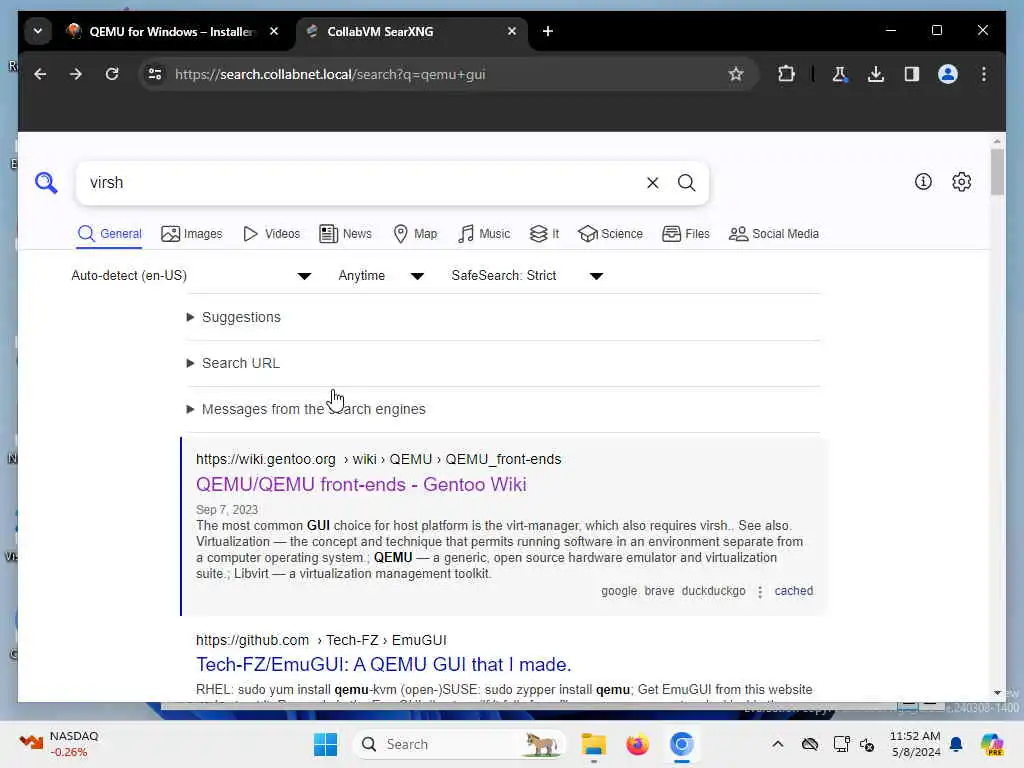Switch to Videos category

coord(271,234)
